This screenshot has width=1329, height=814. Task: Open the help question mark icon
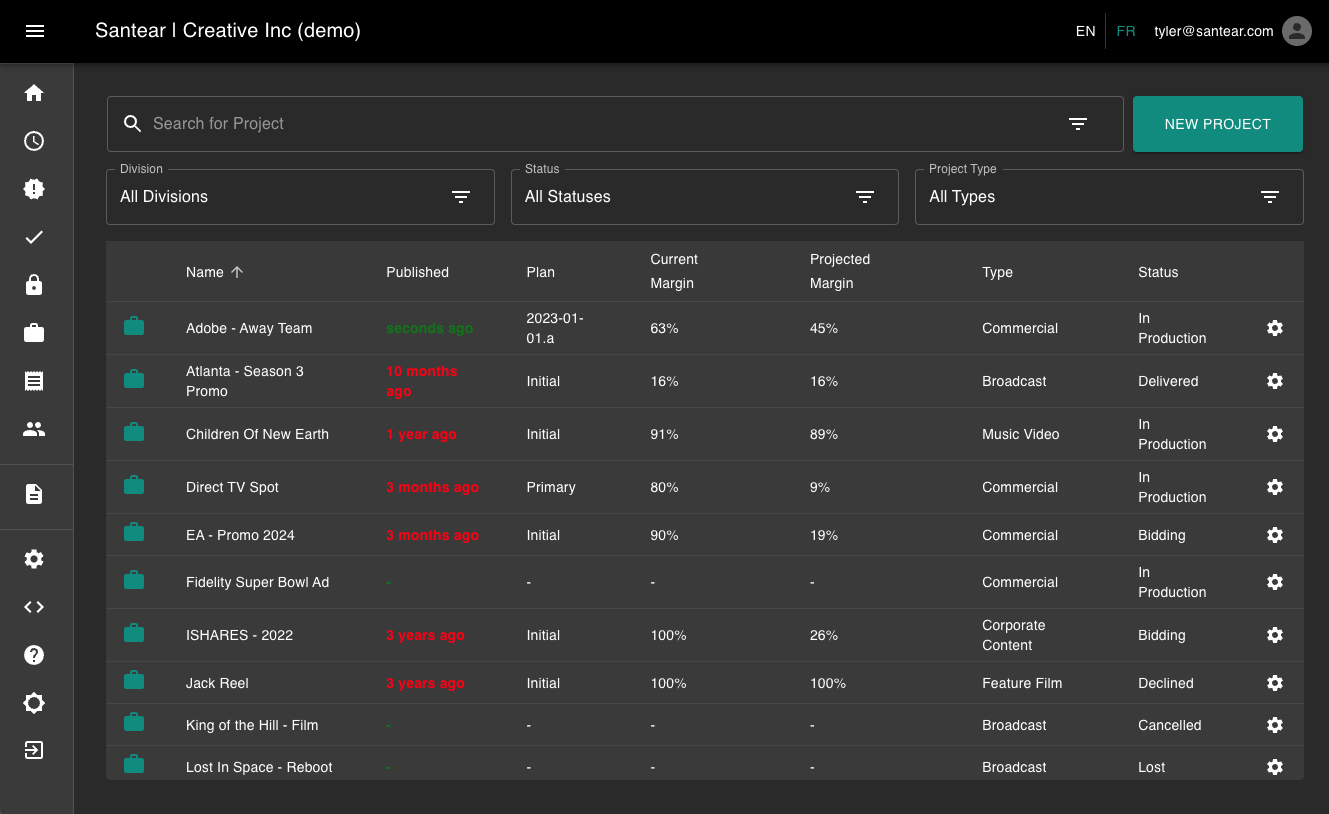34,655
